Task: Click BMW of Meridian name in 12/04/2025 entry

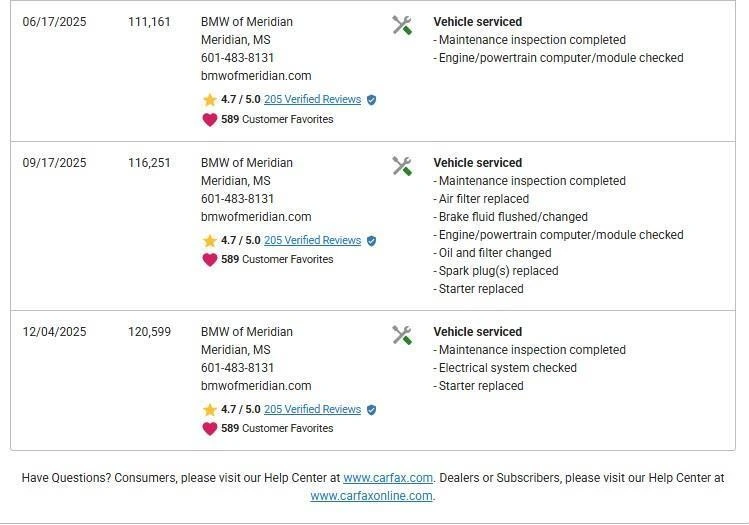Action: [247, 332]
